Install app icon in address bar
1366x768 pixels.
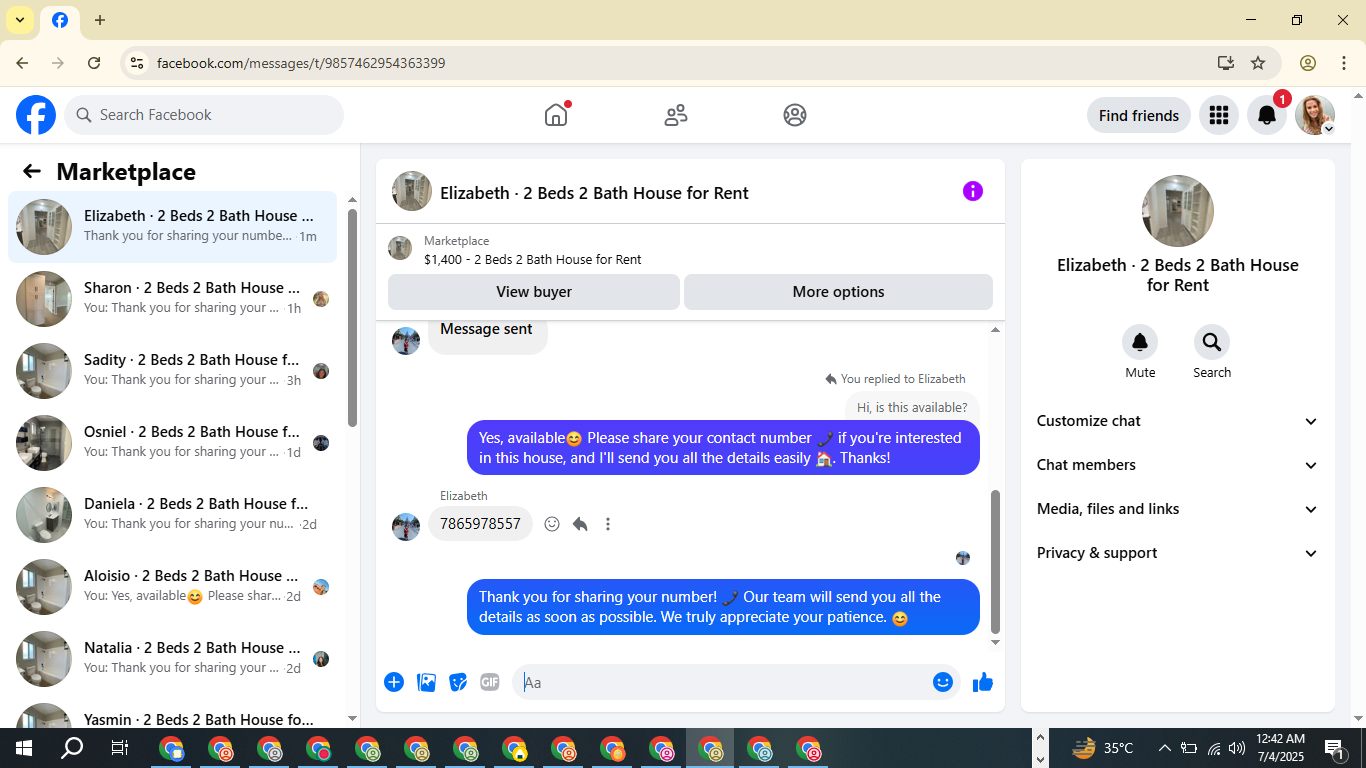tap(1226, 63)
